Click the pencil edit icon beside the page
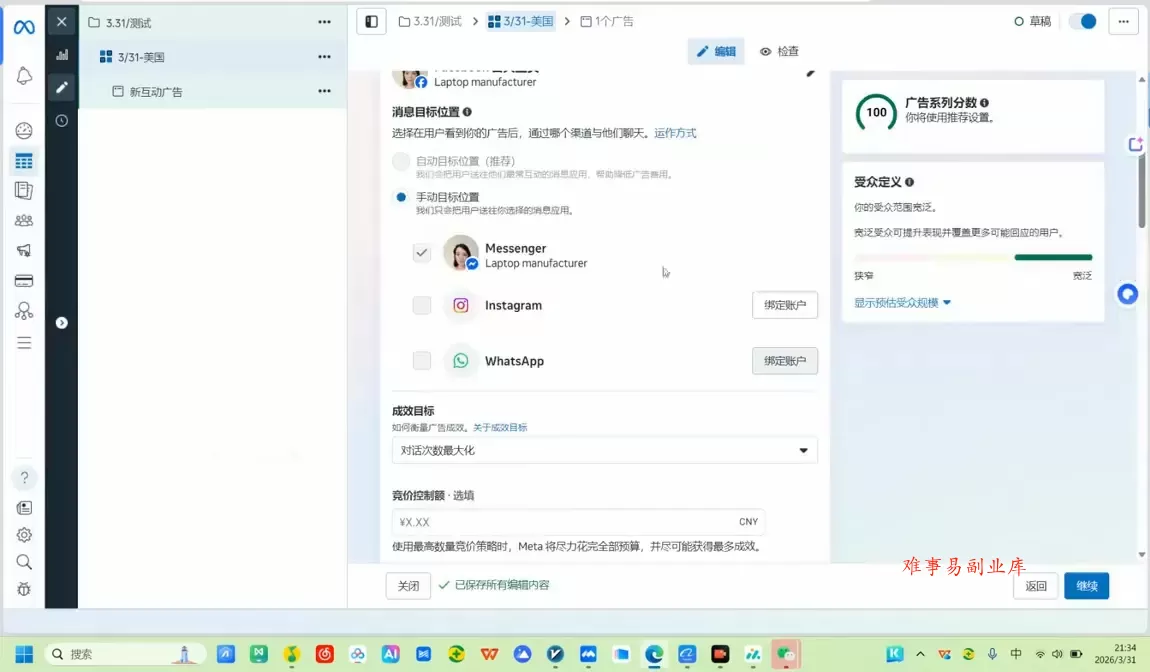This screenshot has height=672, width=1150. point(810,73)
